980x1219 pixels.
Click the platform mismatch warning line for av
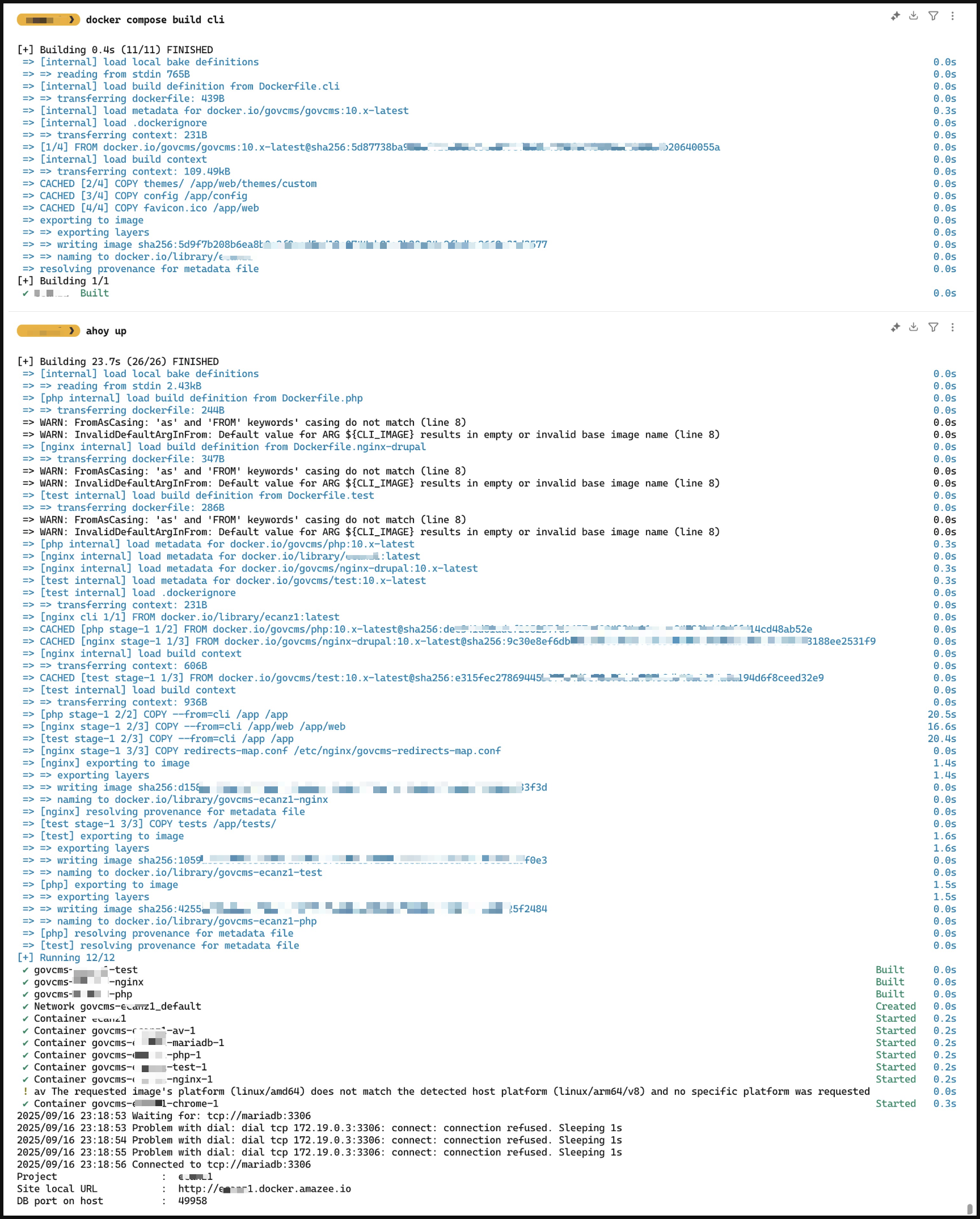(x=442, y=1091)
